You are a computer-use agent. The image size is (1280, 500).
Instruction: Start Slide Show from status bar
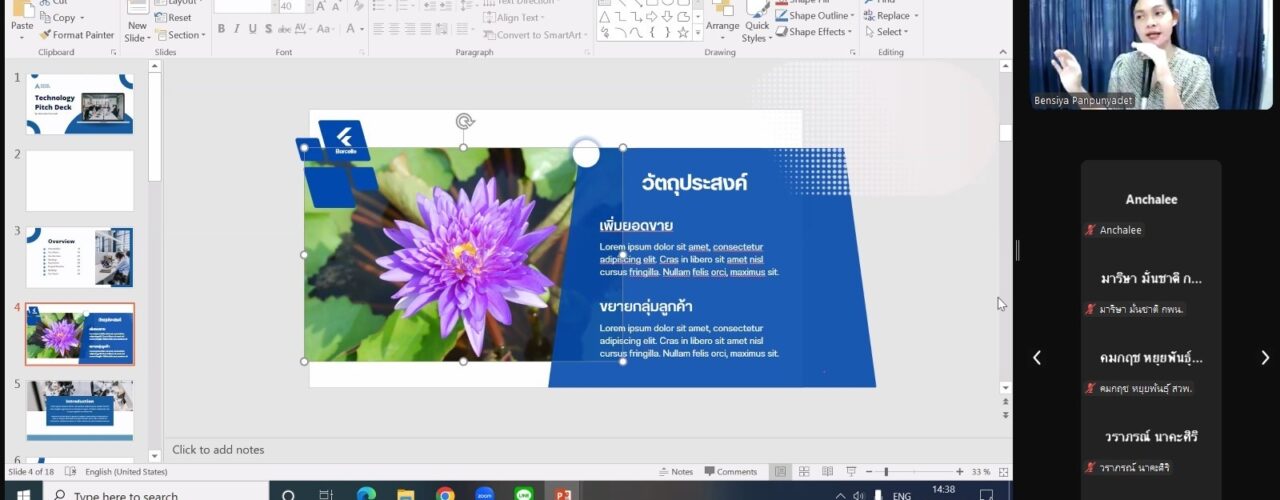click(851, 472)
